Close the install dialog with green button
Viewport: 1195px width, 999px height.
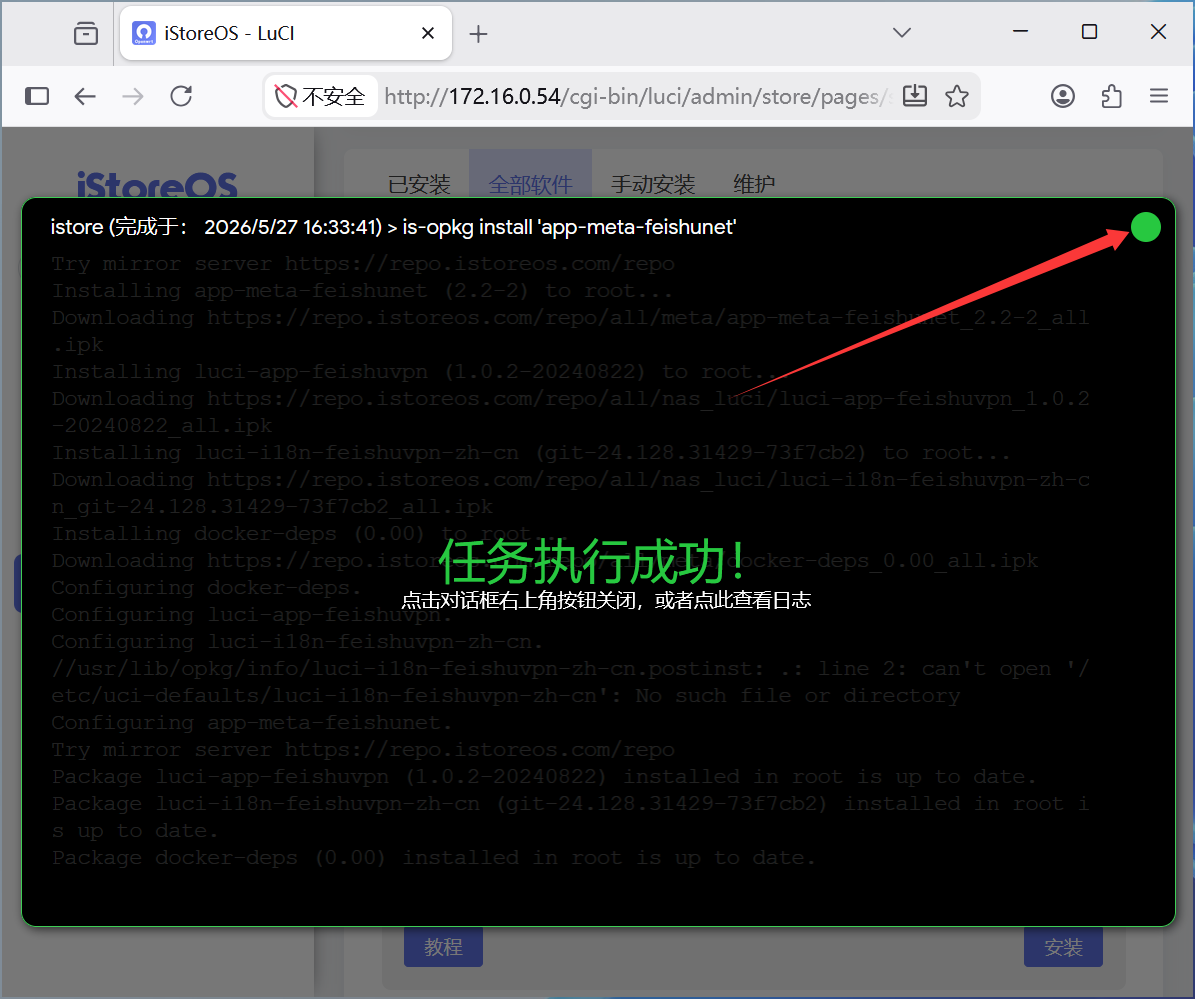coord(1145,227)
